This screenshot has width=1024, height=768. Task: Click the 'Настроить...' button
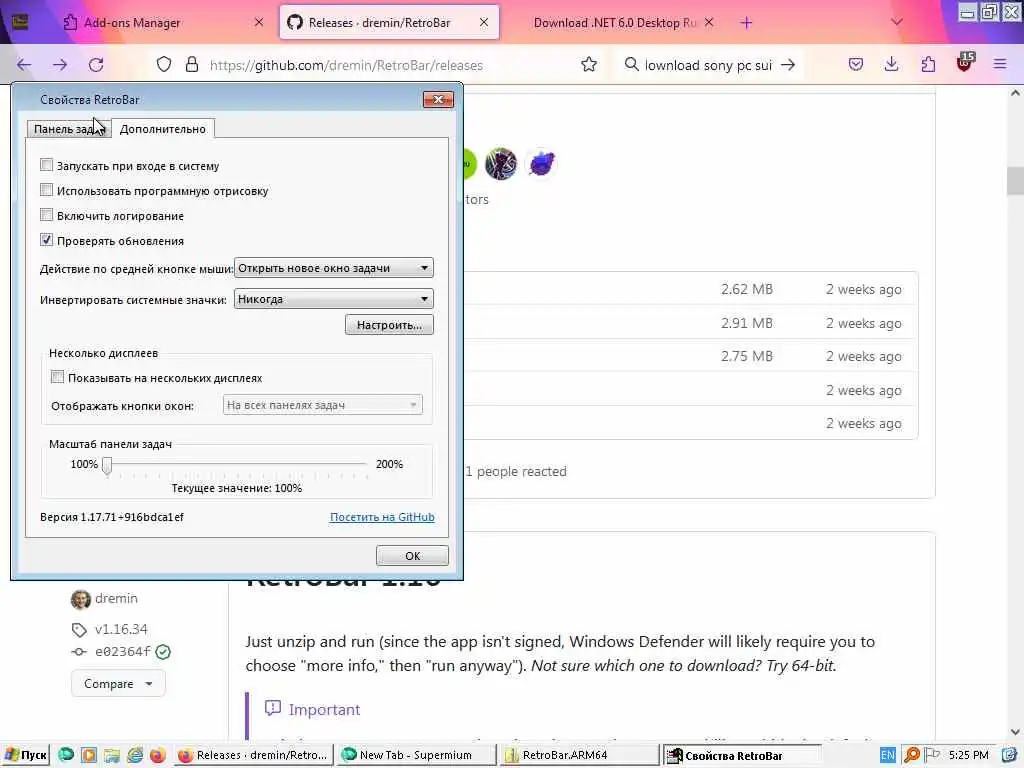point(389,325)
